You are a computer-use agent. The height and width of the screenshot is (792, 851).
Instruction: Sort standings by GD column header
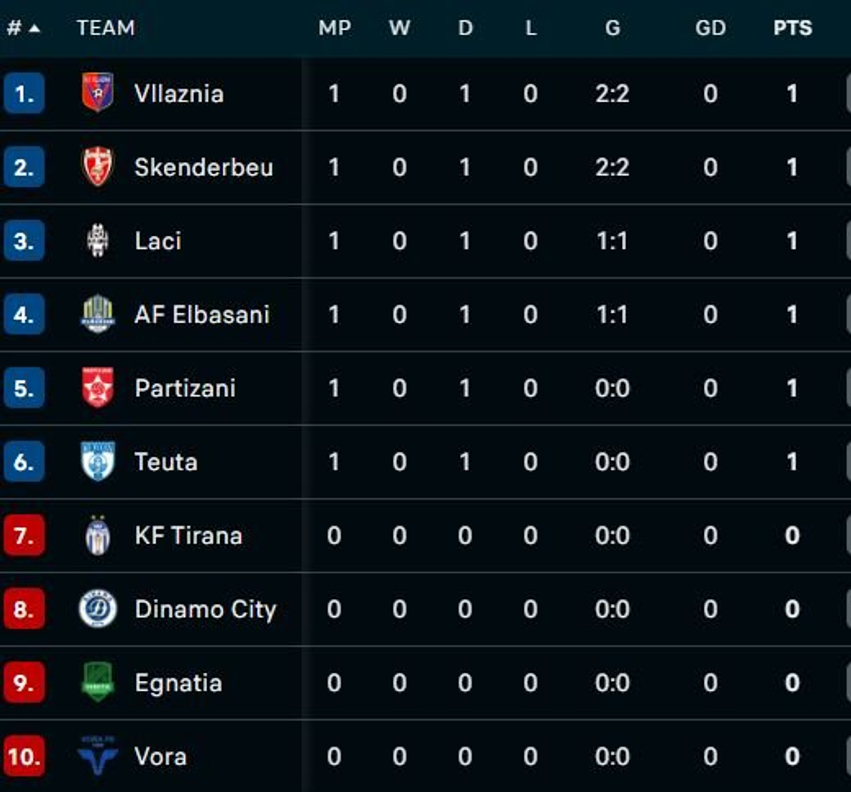click(710, 28)
